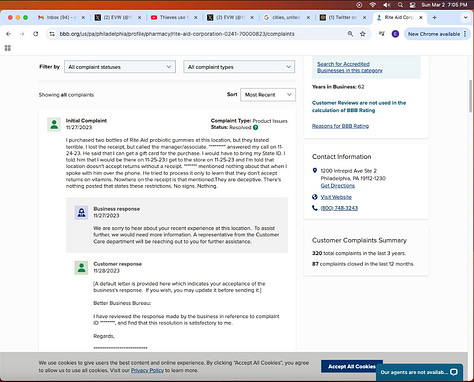Open the volume menu bar icon

pos(386,5)
